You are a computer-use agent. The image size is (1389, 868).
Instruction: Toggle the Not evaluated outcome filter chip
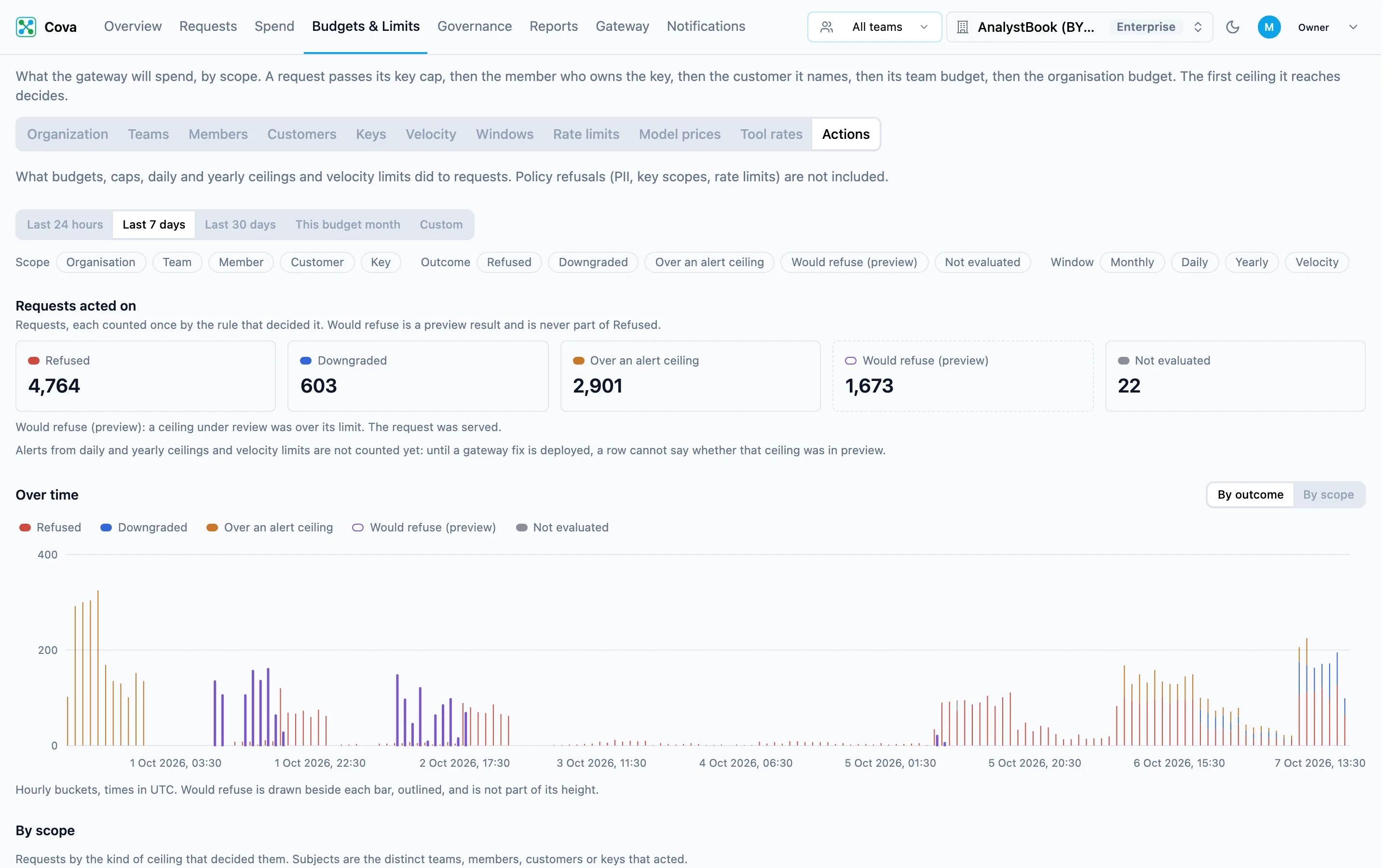tap(982, 262)
